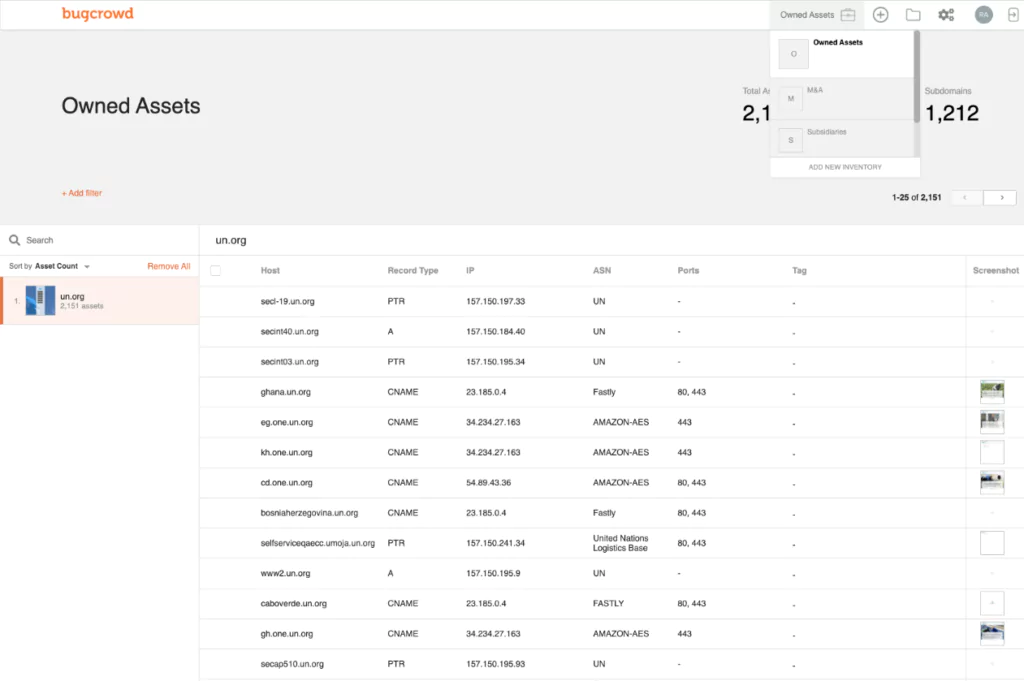Screen dimensions: 1024x681
Task: Click the 1,212 Subdomains count
Action: pos(952,114)
